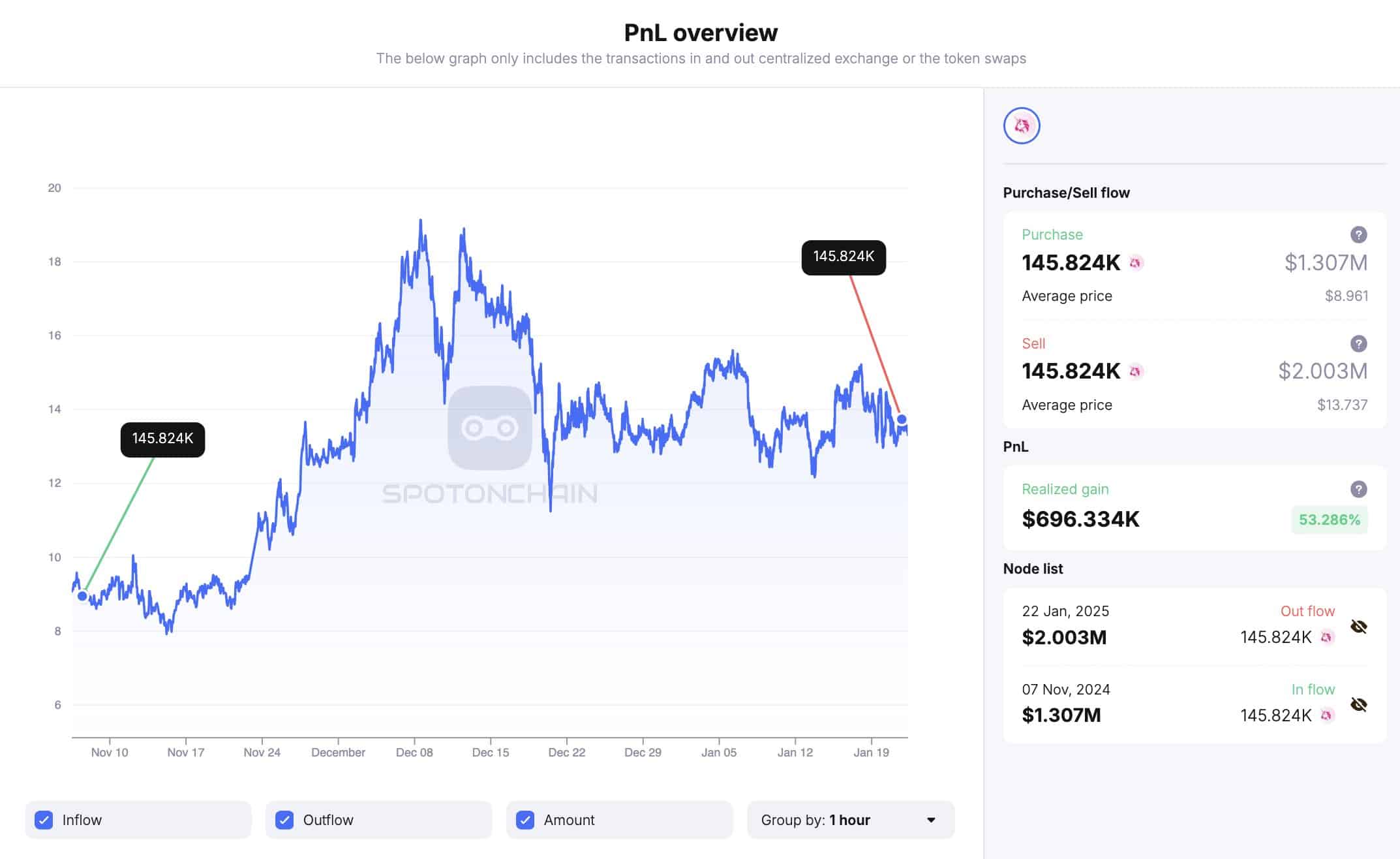Click UNI token icon beside Purchase amount
The image size is (1400, 859).
point(1136,262)
